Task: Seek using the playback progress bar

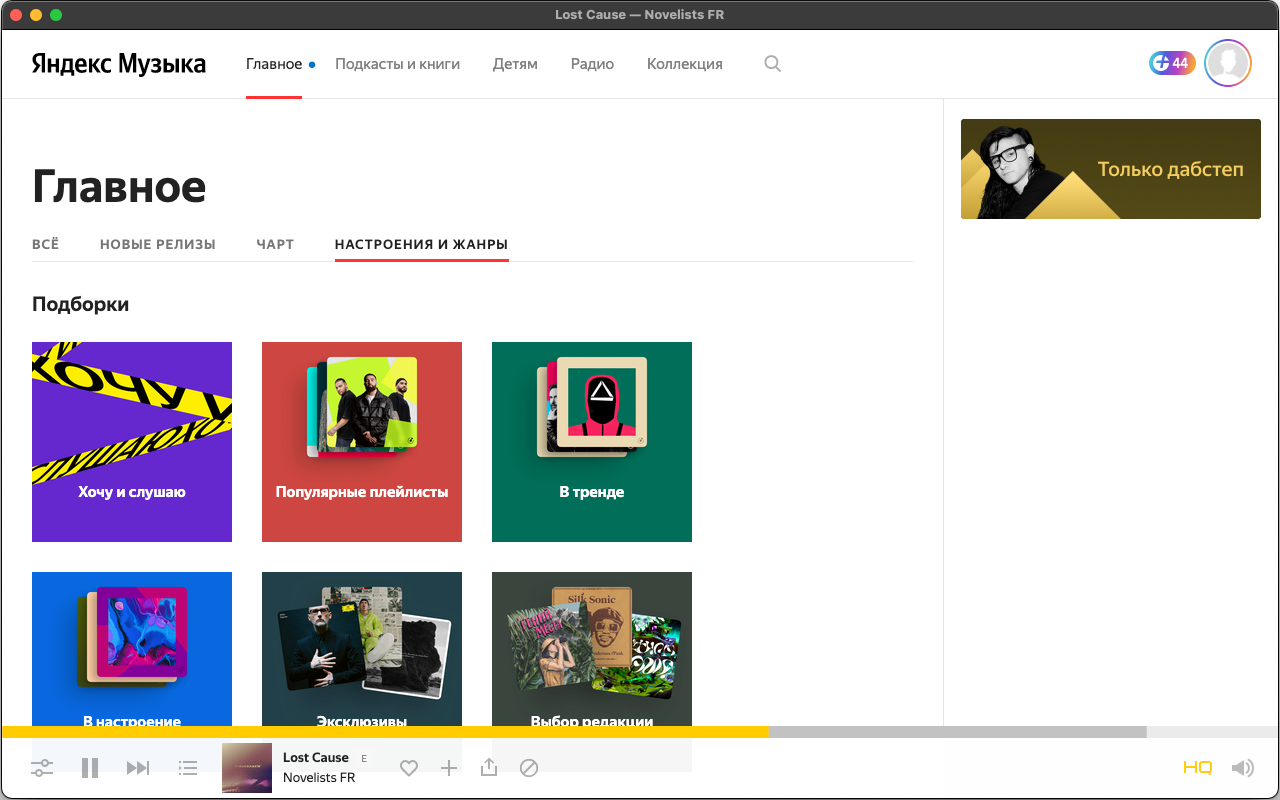Action: 640,731
